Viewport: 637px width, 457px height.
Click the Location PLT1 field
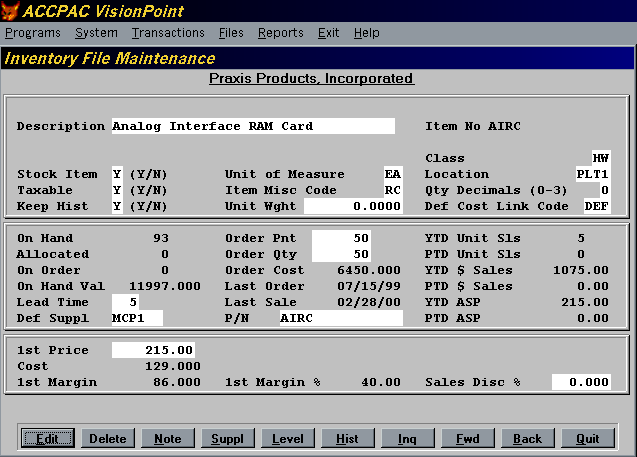[x=593, y=174]
